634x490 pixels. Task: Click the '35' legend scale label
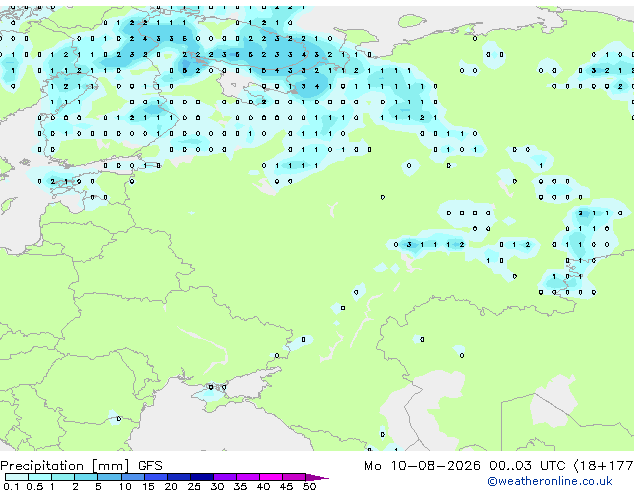coord(240,486)
